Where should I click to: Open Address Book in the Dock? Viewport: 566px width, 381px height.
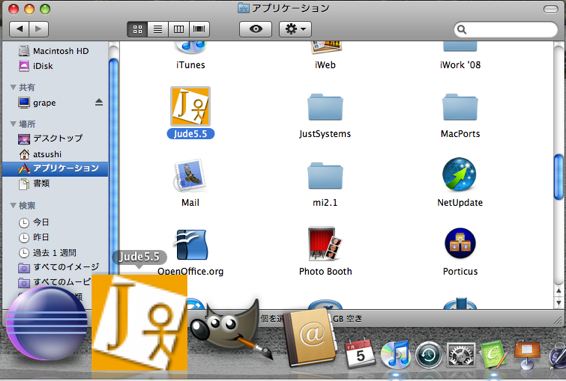coord(309,337)
